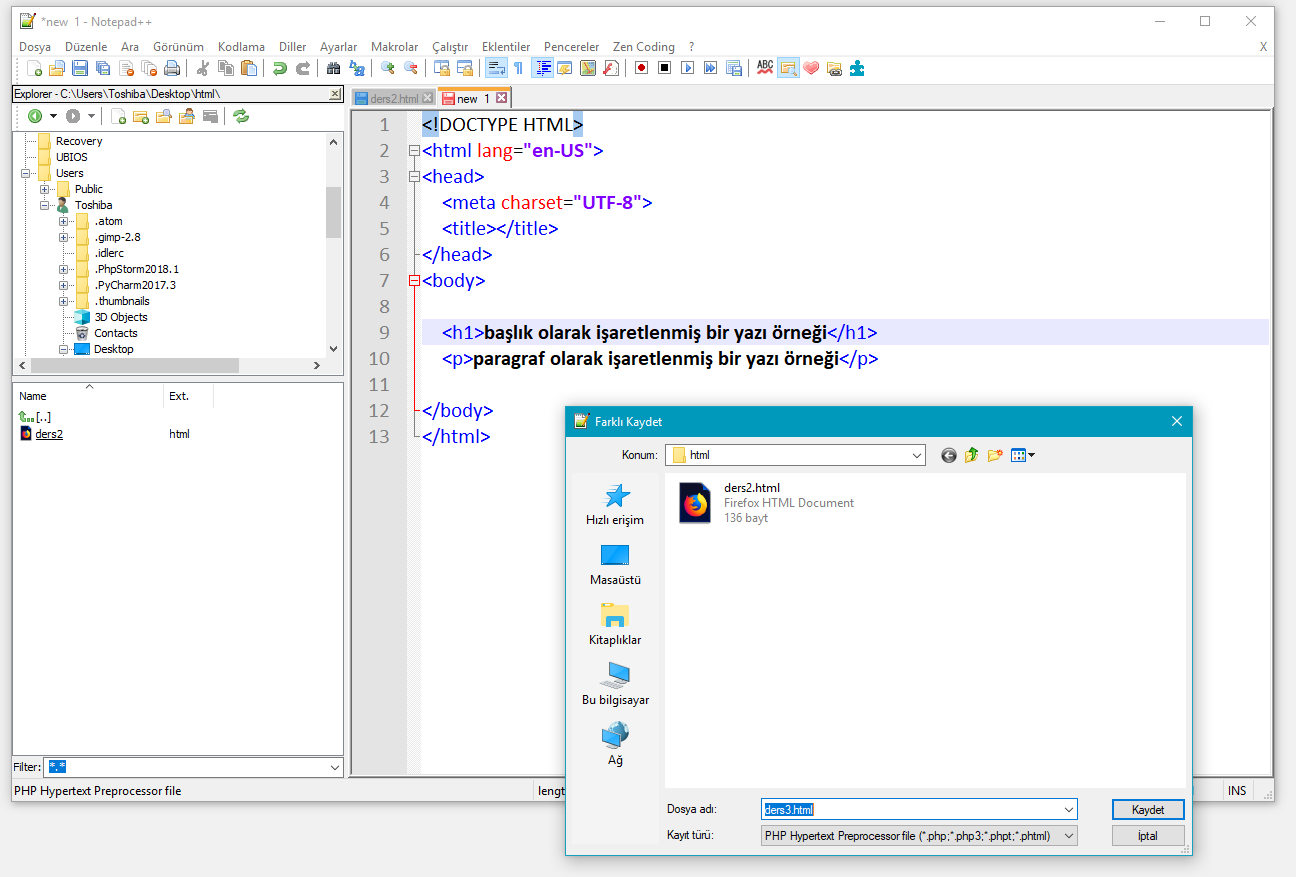
Task: Toggle word wrap toolbar icon
Action: [495, 68]
